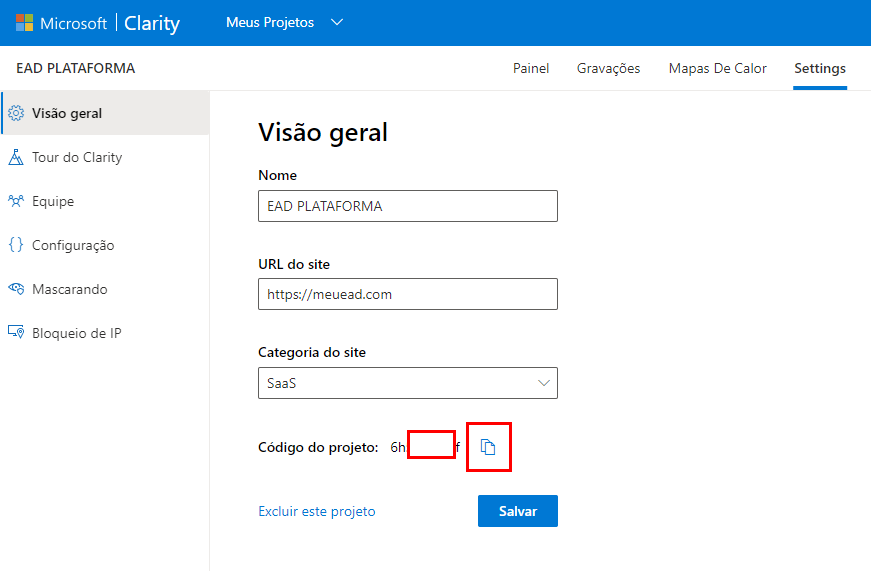Click the Excluir este projeto link
Screen dimensions: 871x571
point(317,511)
